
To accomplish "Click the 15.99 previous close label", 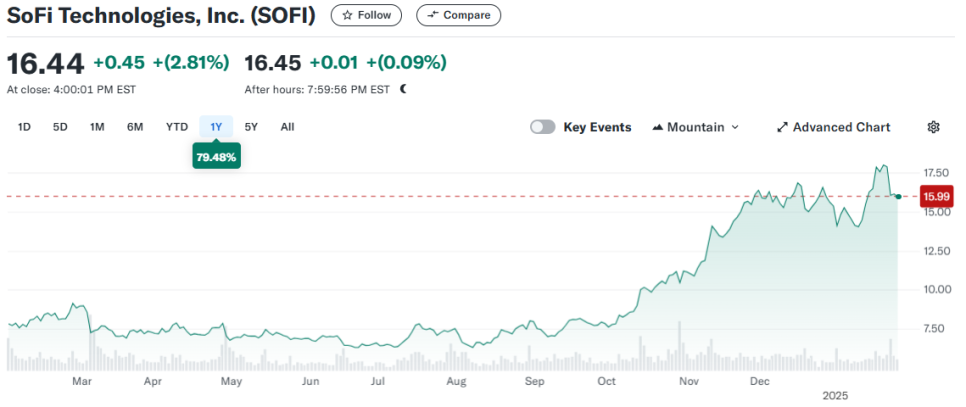I will pyautogui.click(x=937, y=197).
